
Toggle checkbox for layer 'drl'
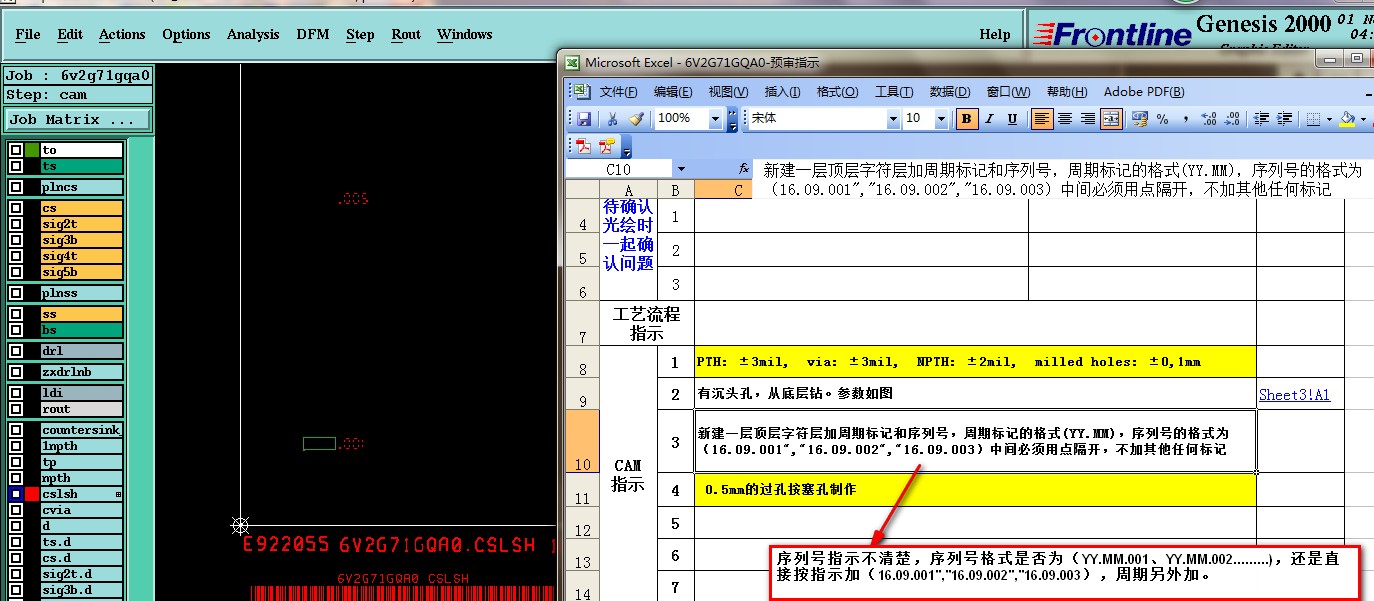pos(16,351)
